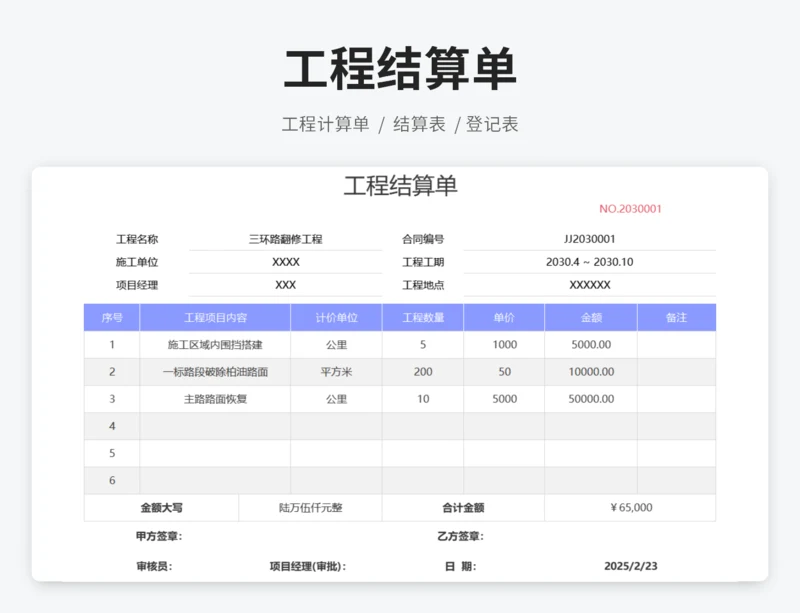The image size is (800, 613).
Task: Click quantity cell 200
Action: tap(423, 372)
